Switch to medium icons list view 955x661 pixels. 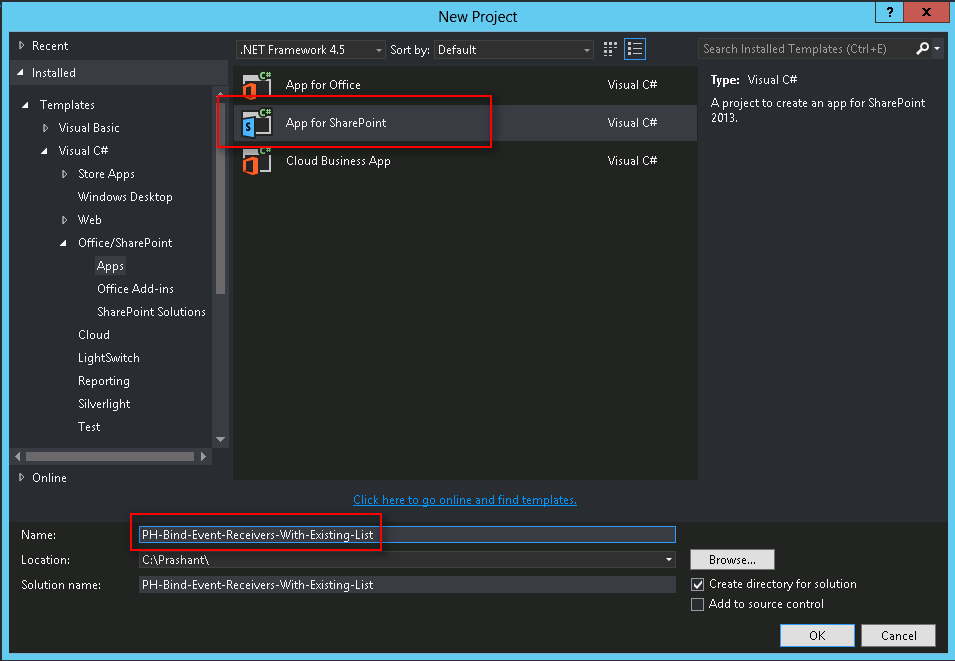(x=635, y=48)
